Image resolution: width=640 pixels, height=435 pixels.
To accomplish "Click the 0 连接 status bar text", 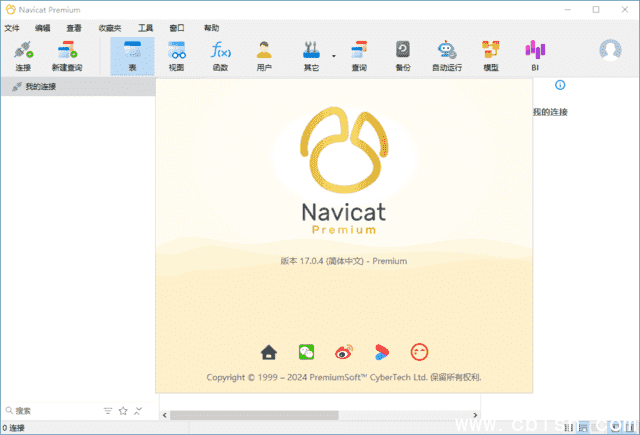I will (x=13, y=428).
